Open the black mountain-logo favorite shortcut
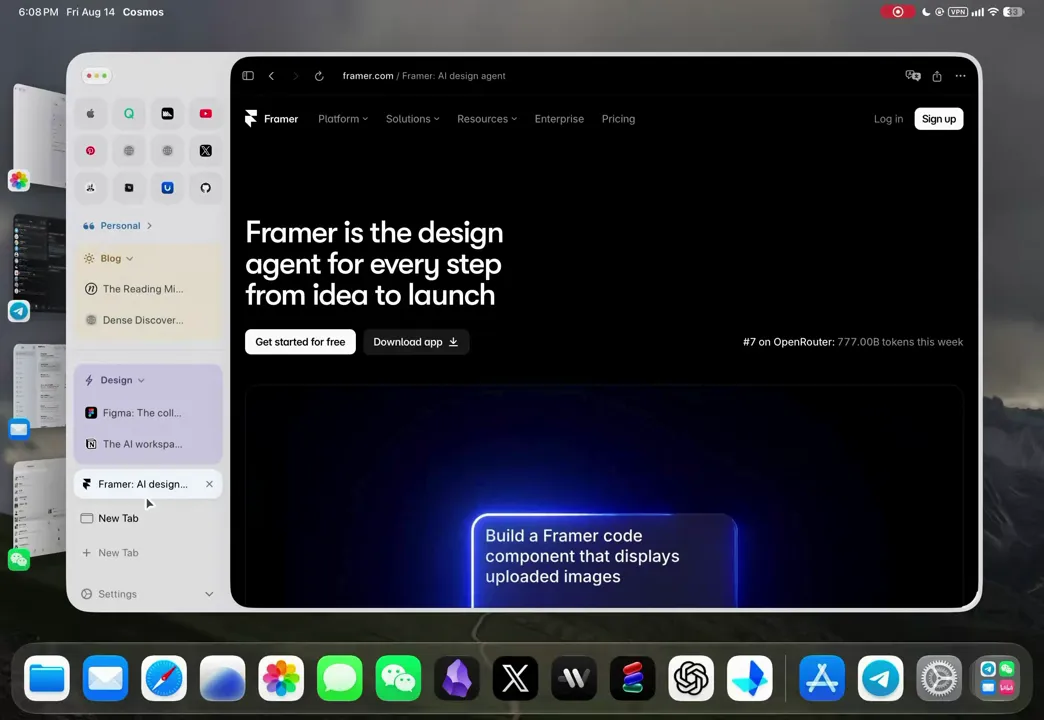The image size is (1044, 720). [x=167, y=114]
